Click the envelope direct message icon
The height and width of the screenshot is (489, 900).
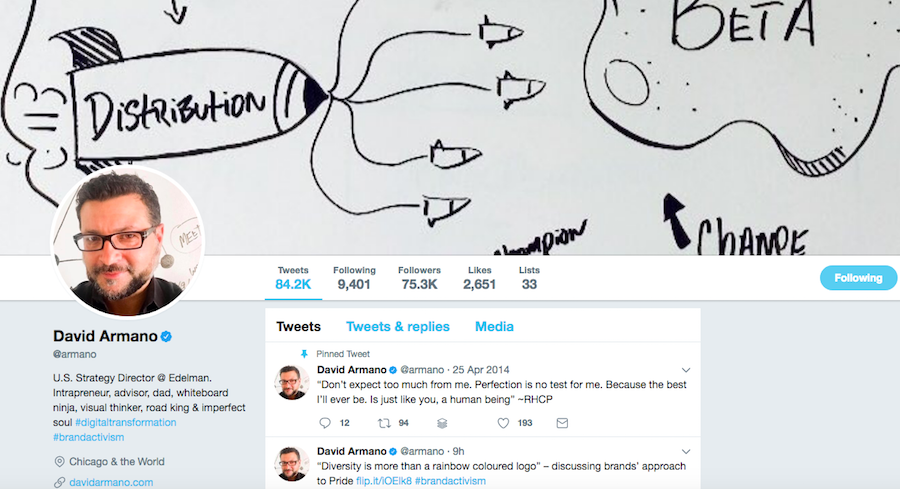point(562,423)
